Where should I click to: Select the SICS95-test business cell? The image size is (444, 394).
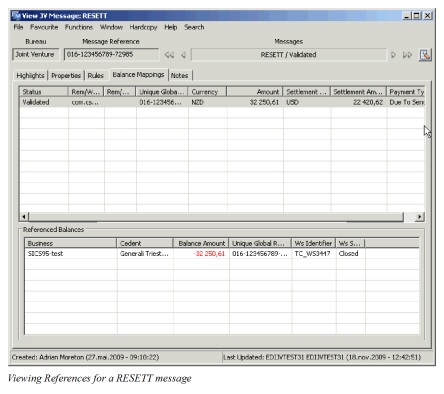point(71,254)
